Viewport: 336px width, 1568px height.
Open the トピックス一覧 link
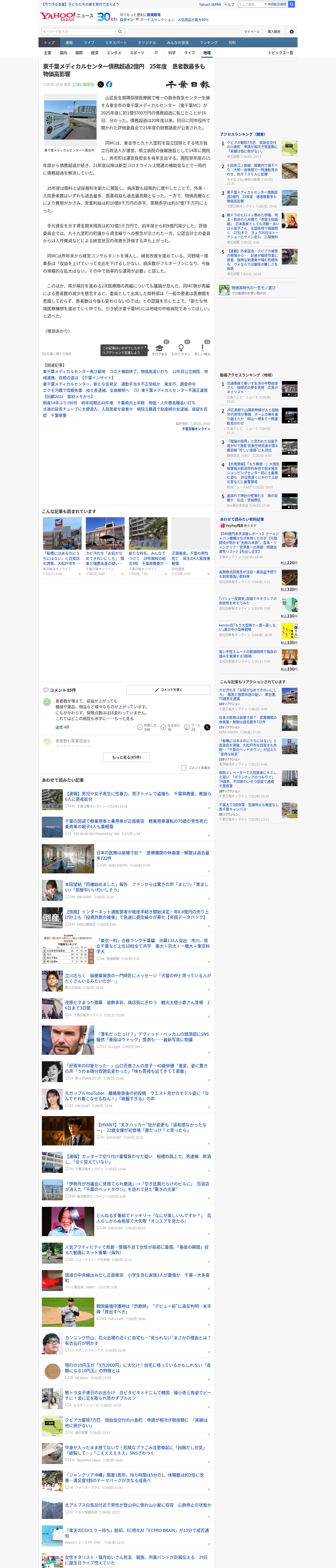pyautogui.click(x=281, y=53)
